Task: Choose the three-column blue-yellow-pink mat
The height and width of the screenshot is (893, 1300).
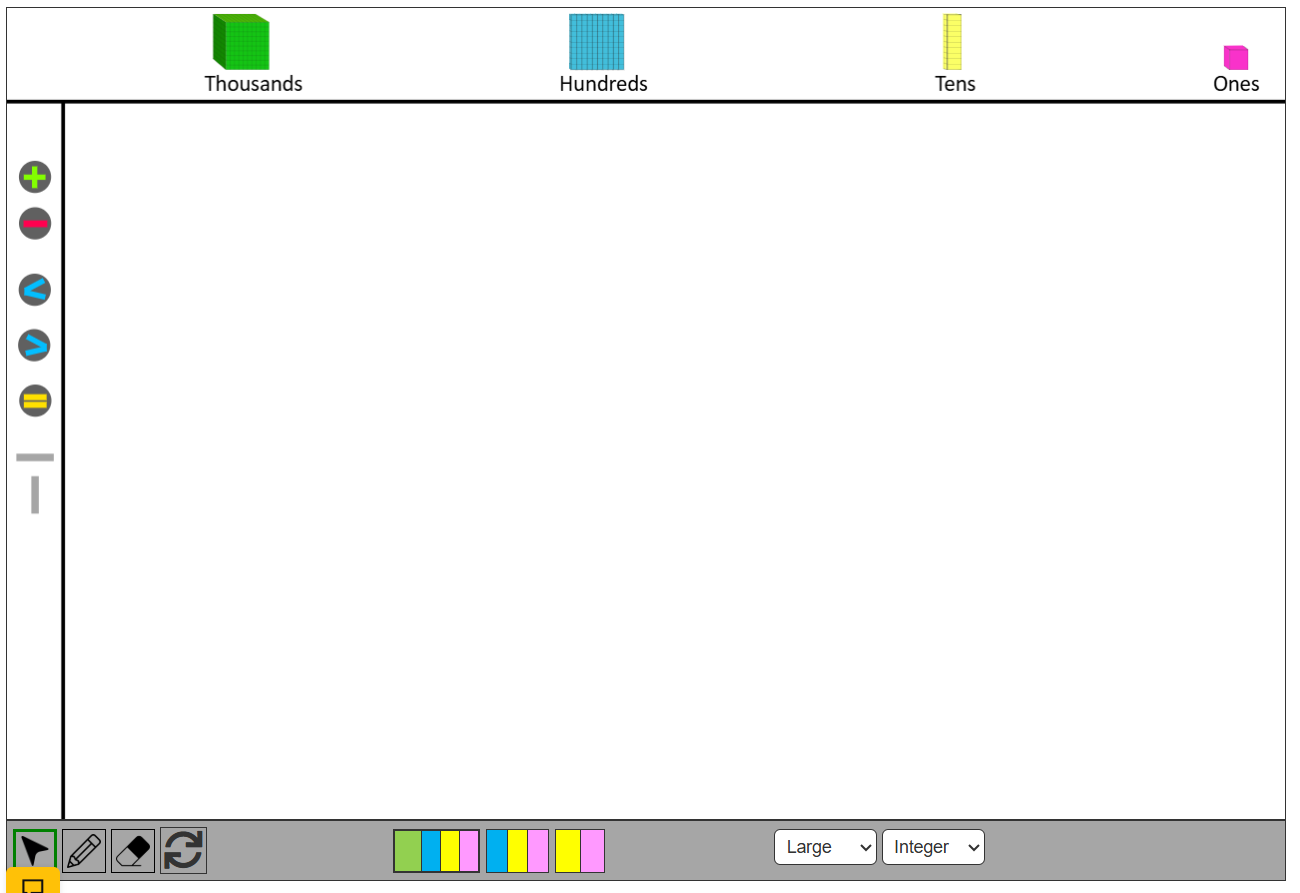Action: point(517,851)
